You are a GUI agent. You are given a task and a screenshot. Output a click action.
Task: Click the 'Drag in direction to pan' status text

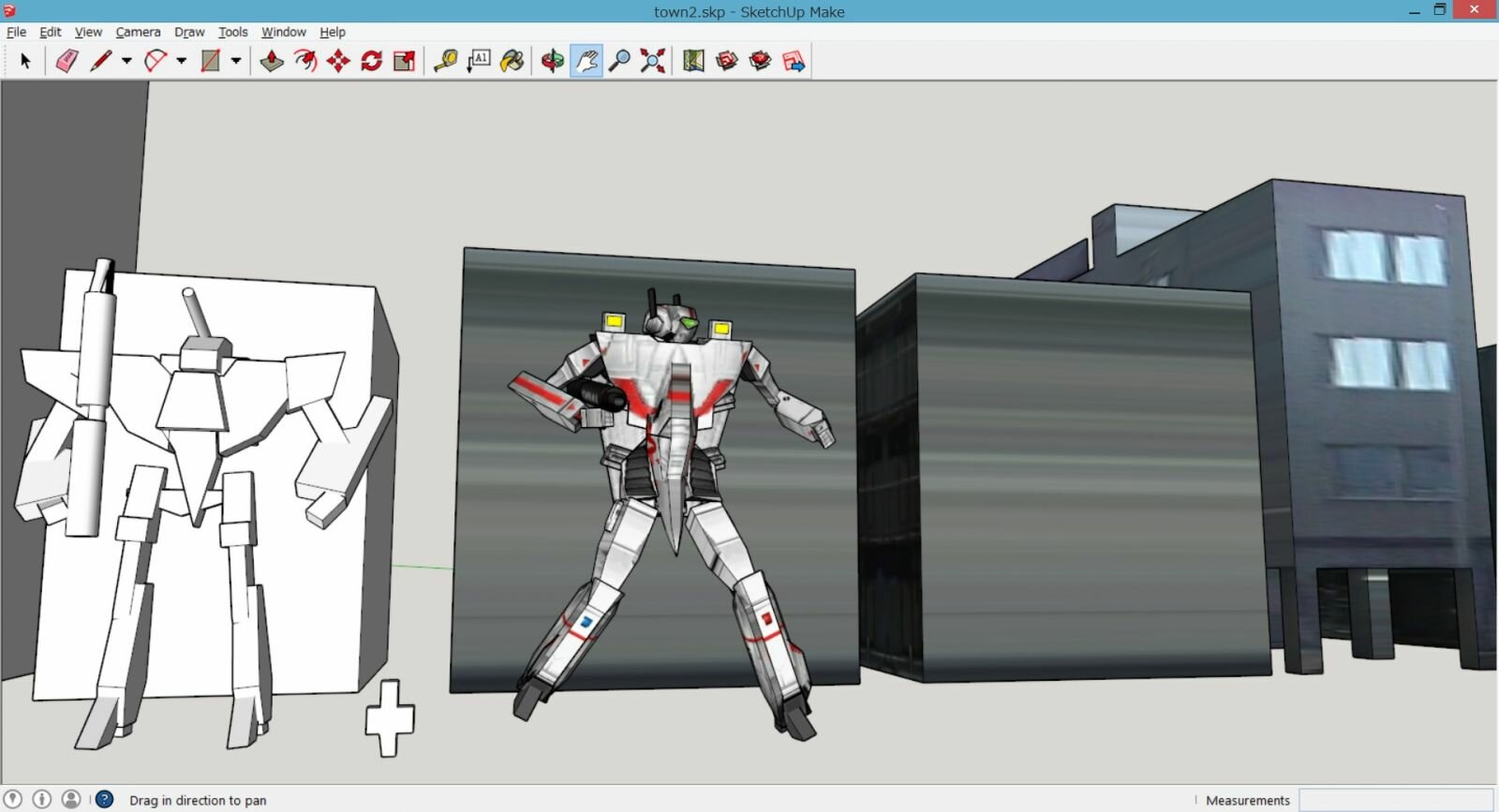tap(198, 800)
